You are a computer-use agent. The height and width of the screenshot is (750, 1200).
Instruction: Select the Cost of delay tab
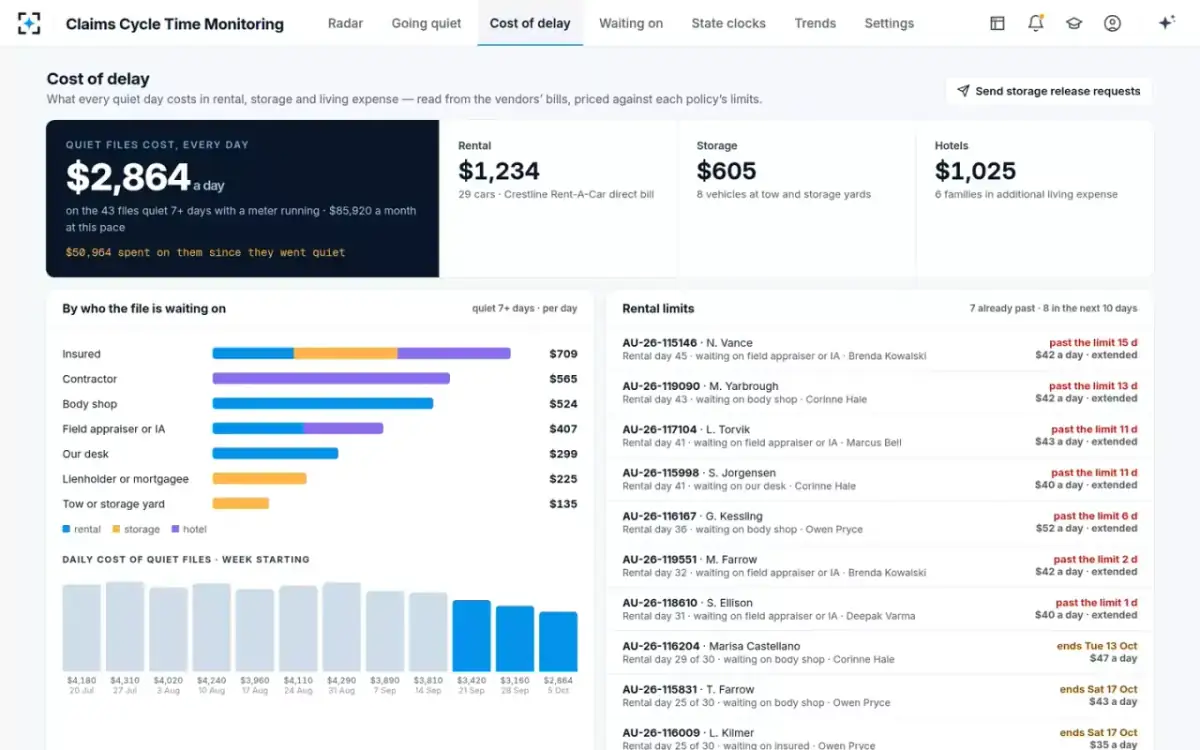pos(530,23)
